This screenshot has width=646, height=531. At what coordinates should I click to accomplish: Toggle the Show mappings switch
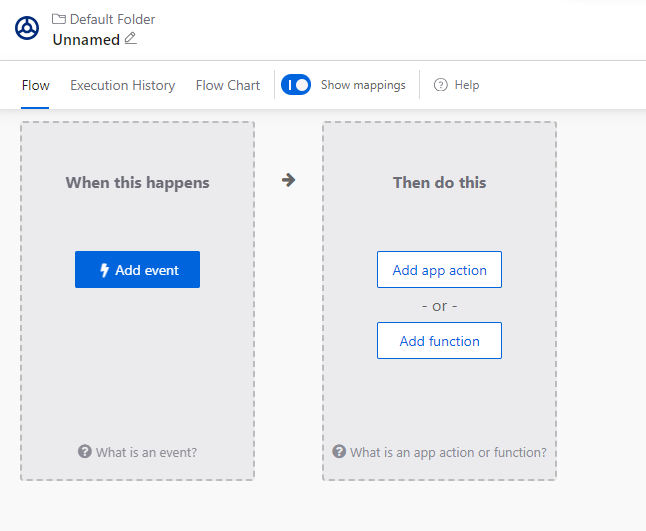296,85
